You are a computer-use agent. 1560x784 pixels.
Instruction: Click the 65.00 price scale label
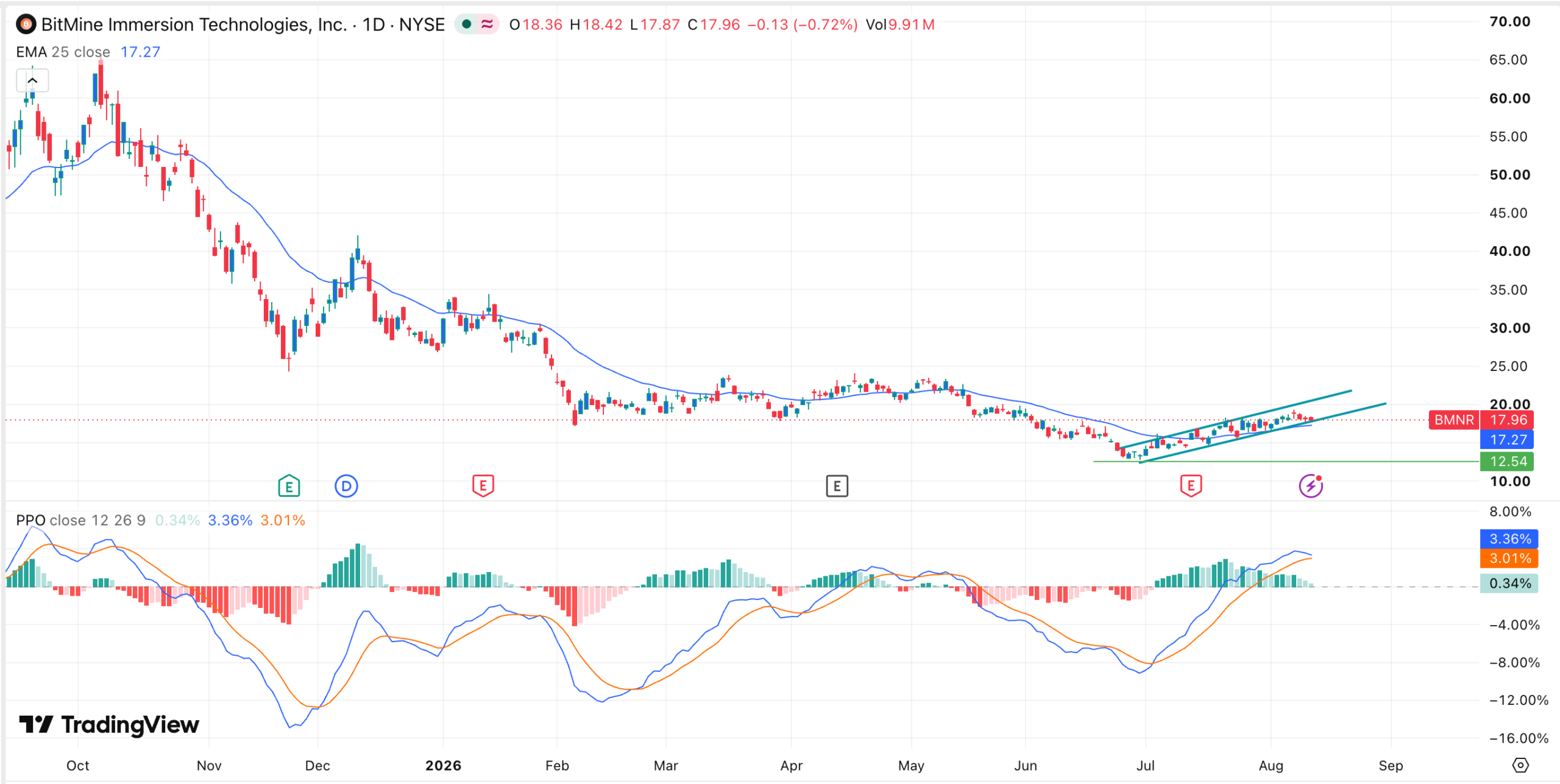1509,60
